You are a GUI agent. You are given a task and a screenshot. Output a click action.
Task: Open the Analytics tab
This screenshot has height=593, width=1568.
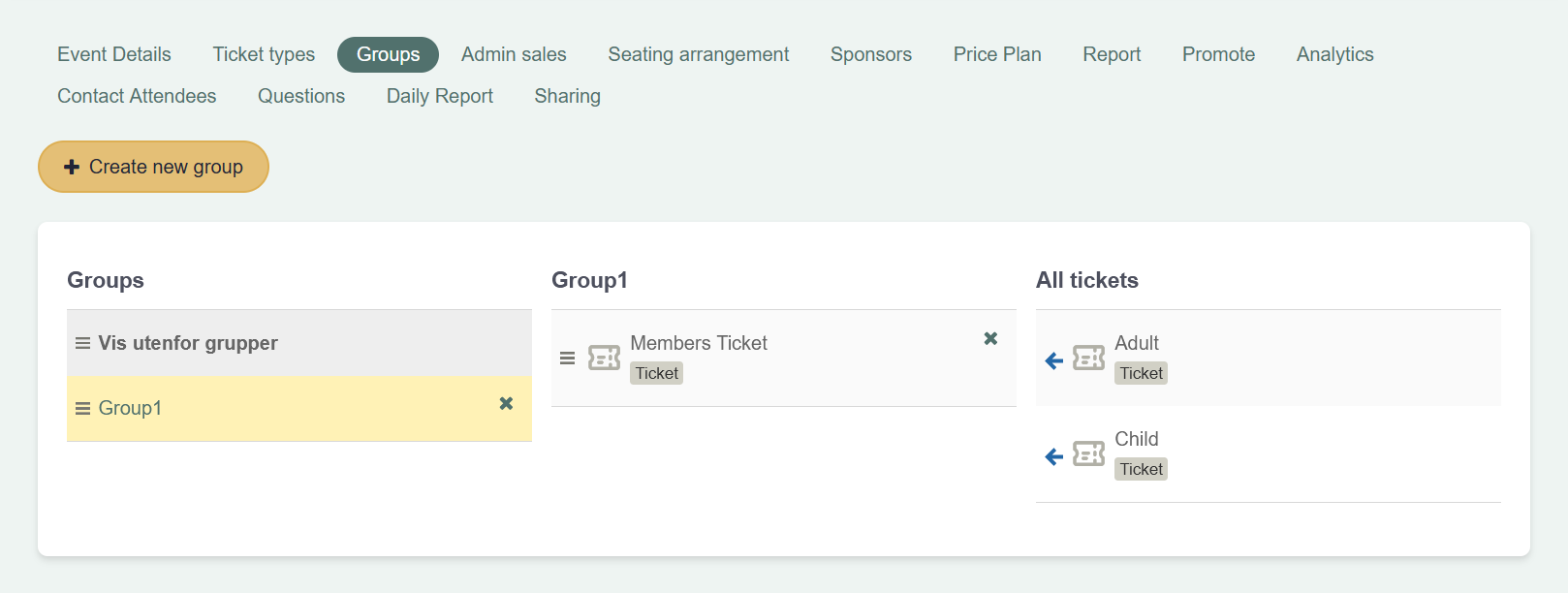click(x=1334, y=54)
